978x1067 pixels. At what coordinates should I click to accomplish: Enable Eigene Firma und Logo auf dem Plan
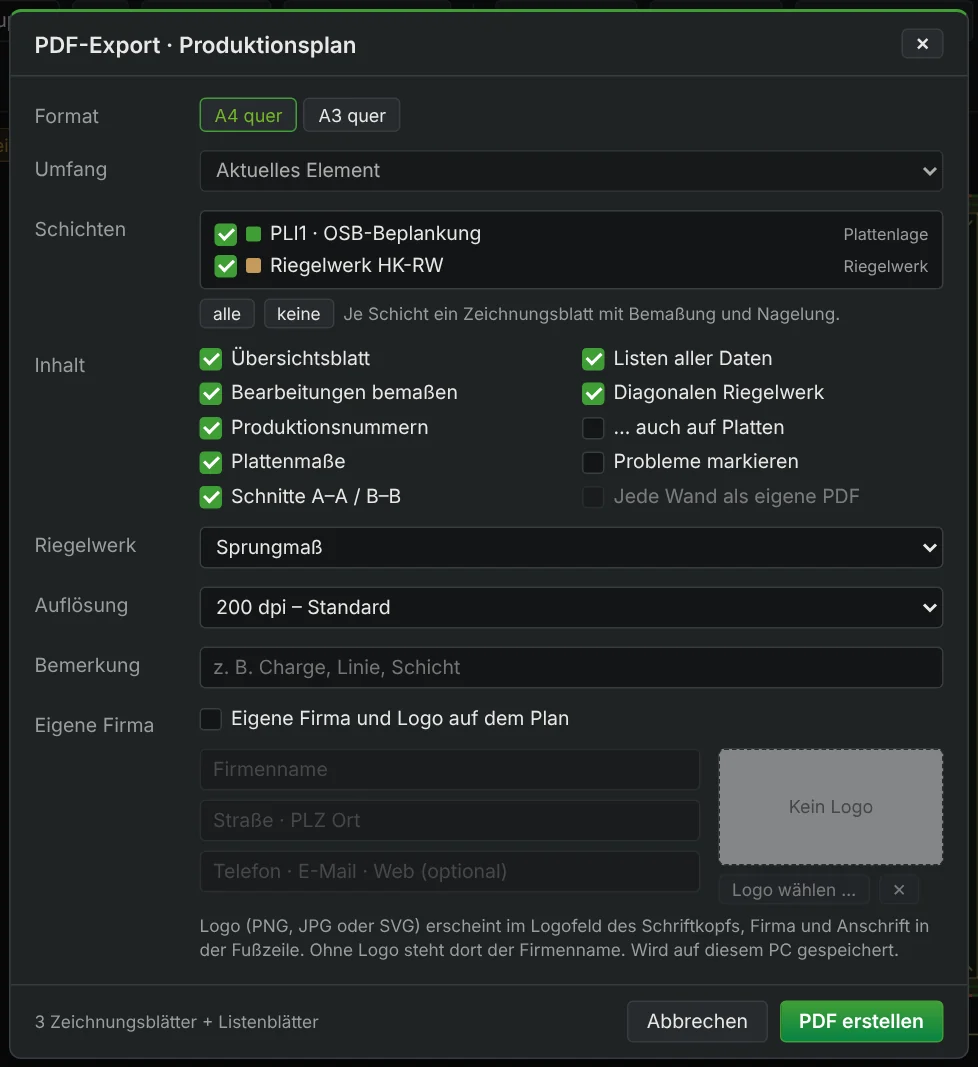(x=211, y=719)
